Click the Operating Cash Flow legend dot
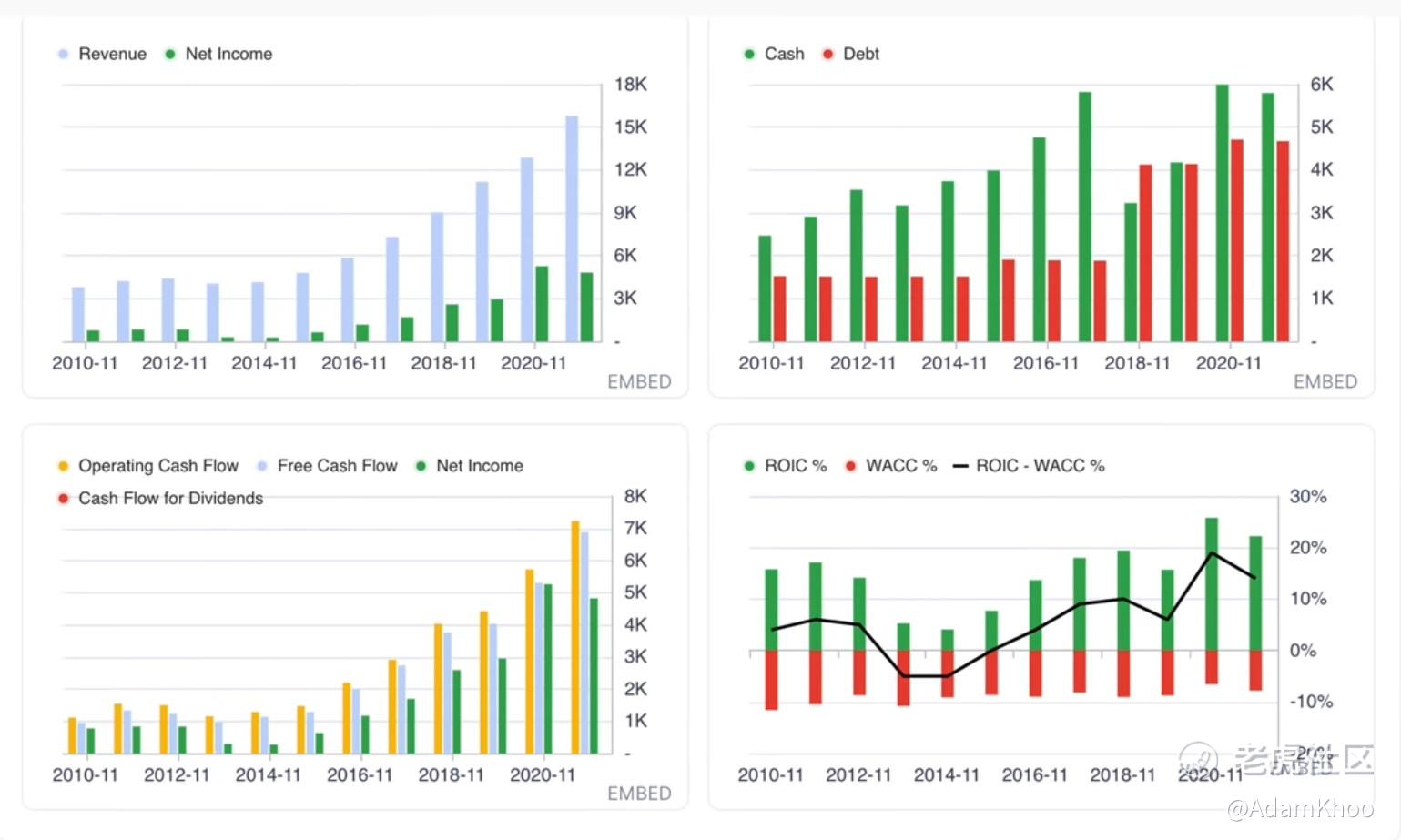The image size is (1401, 840). click(x=63, y=466)
